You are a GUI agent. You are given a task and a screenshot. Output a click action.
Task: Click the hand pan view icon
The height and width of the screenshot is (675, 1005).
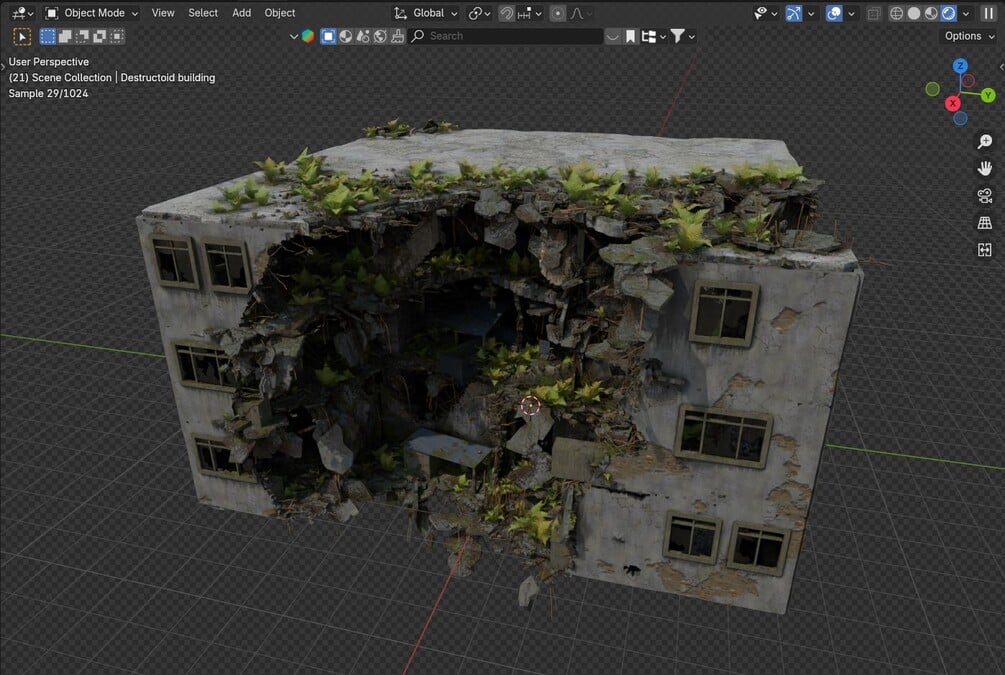(x=984, y=169)
